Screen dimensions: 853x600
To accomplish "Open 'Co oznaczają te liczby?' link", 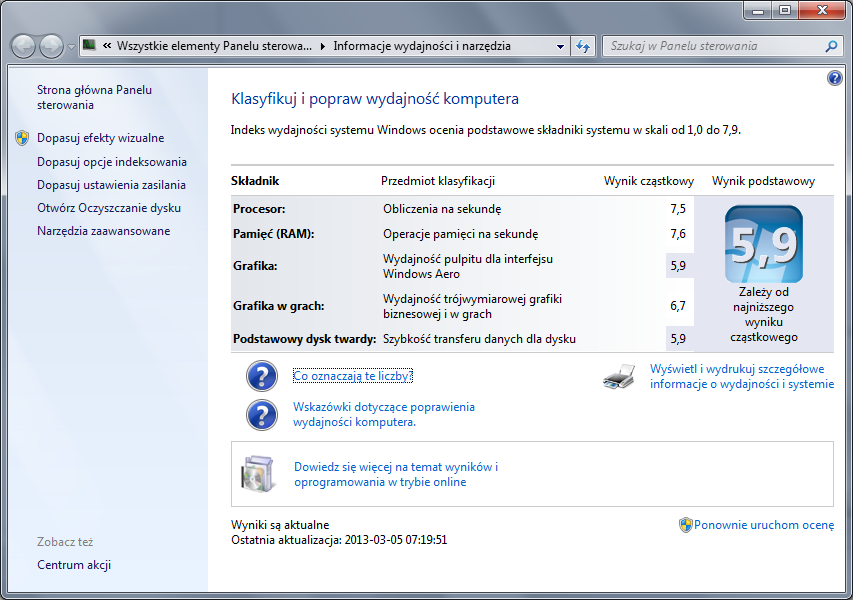I will (353, 376).
